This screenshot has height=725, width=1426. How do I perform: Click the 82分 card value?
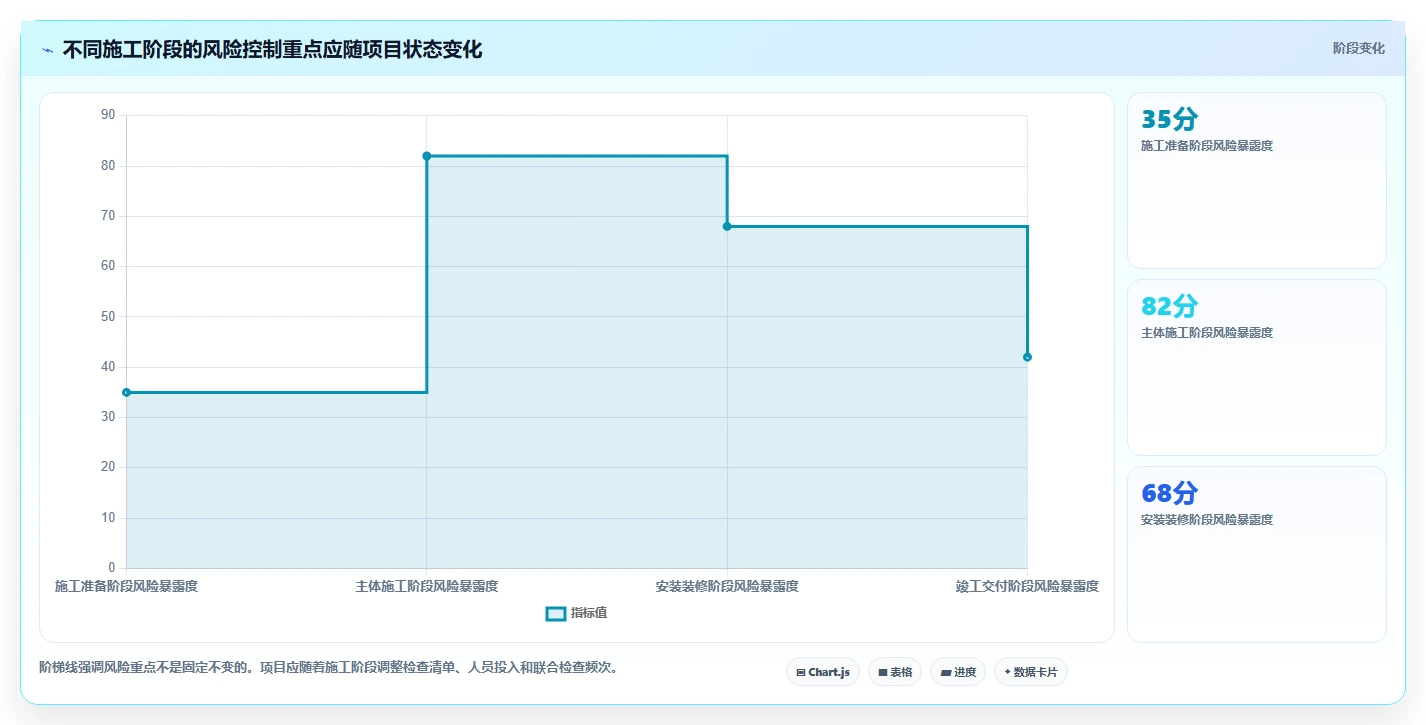point(1169,306)
